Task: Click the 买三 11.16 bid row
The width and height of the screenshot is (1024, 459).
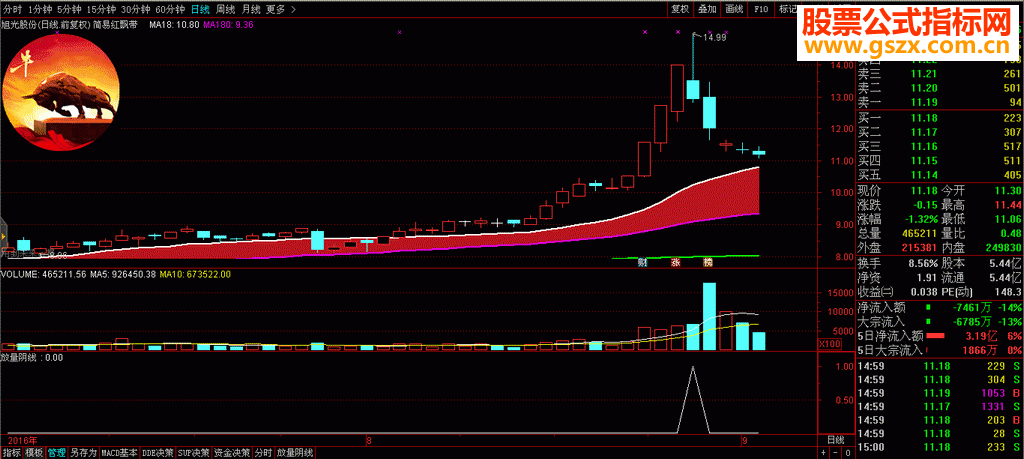Action: [x=938, y=146]
